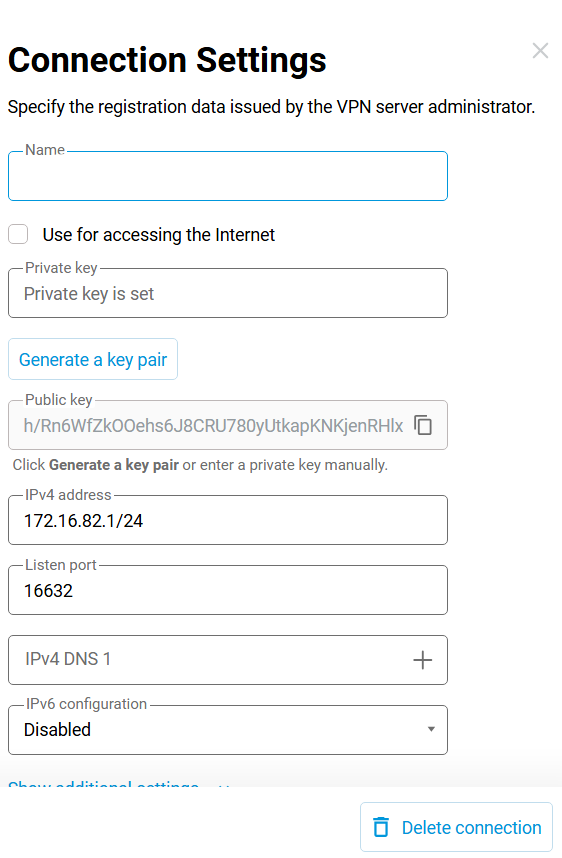
Task: Click into the Private key field
Action: coord(228,293)
